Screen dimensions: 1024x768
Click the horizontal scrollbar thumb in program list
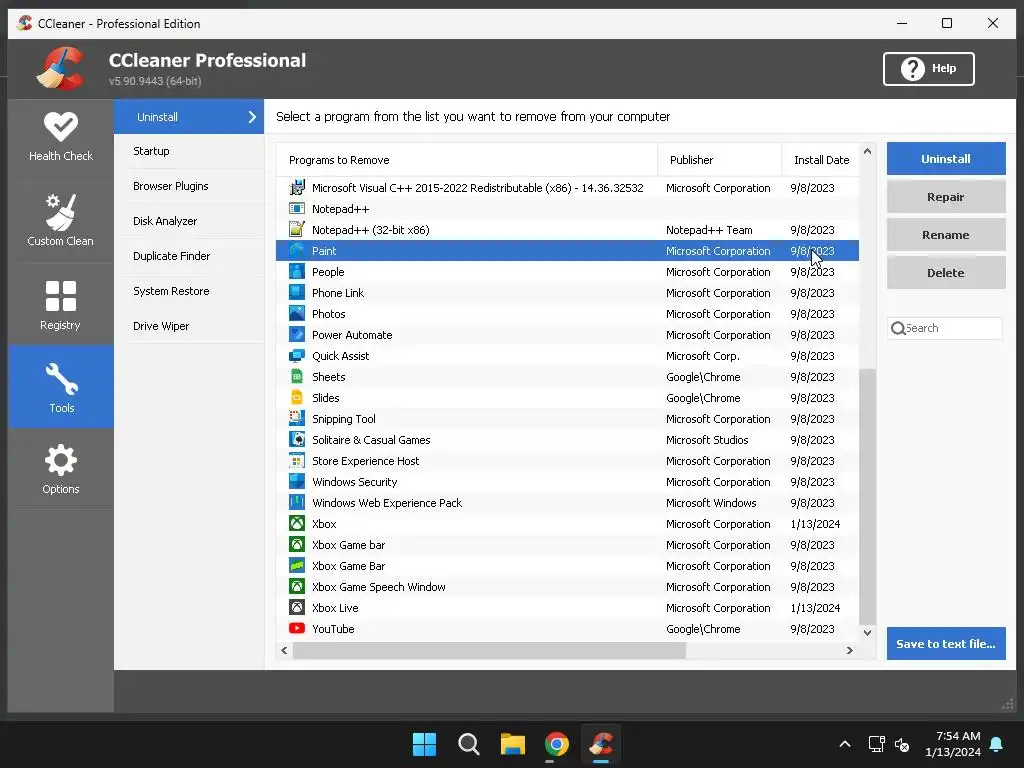tap(489, 650)
